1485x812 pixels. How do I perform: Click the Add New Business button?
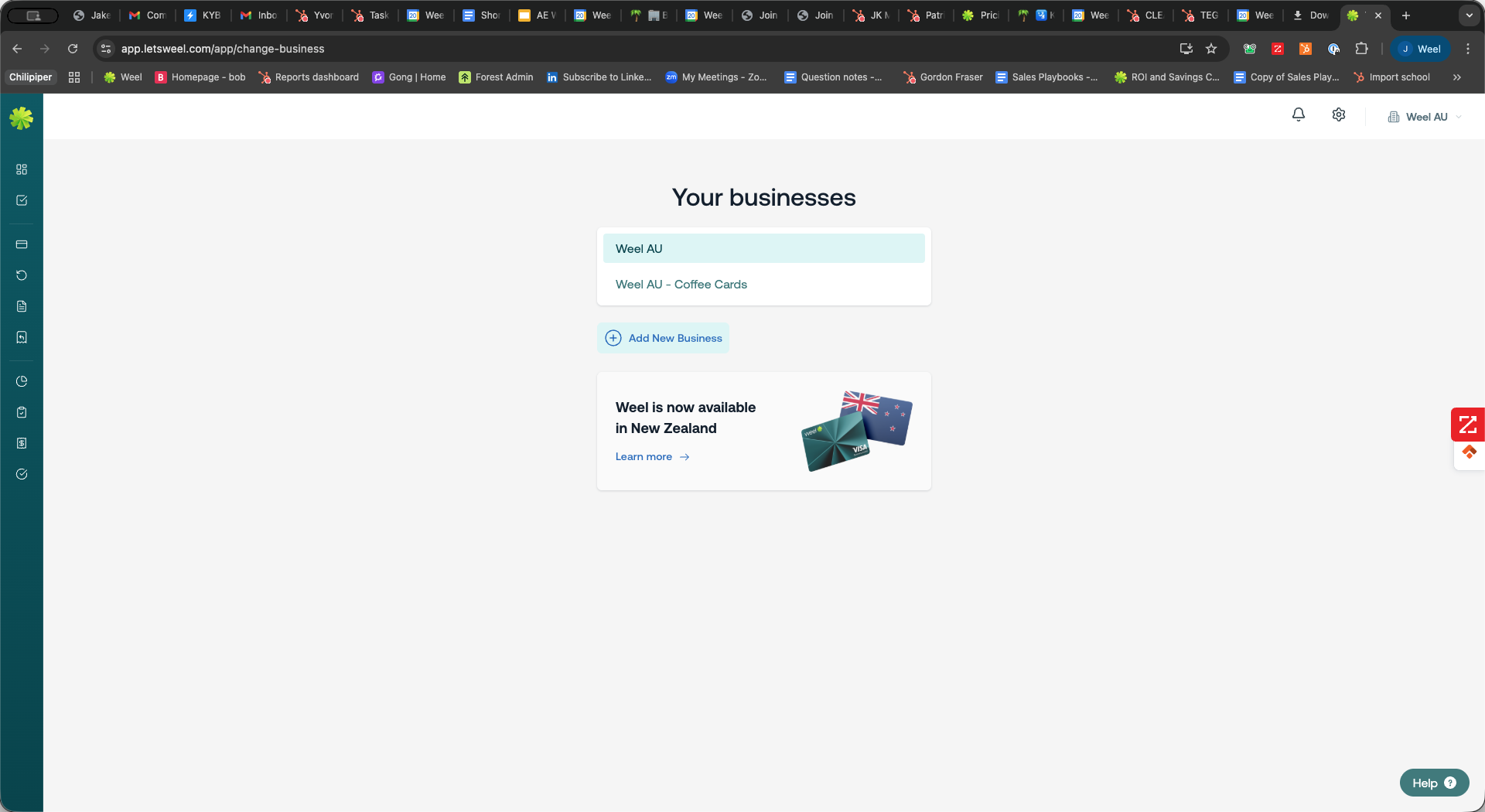pos(664,338)
